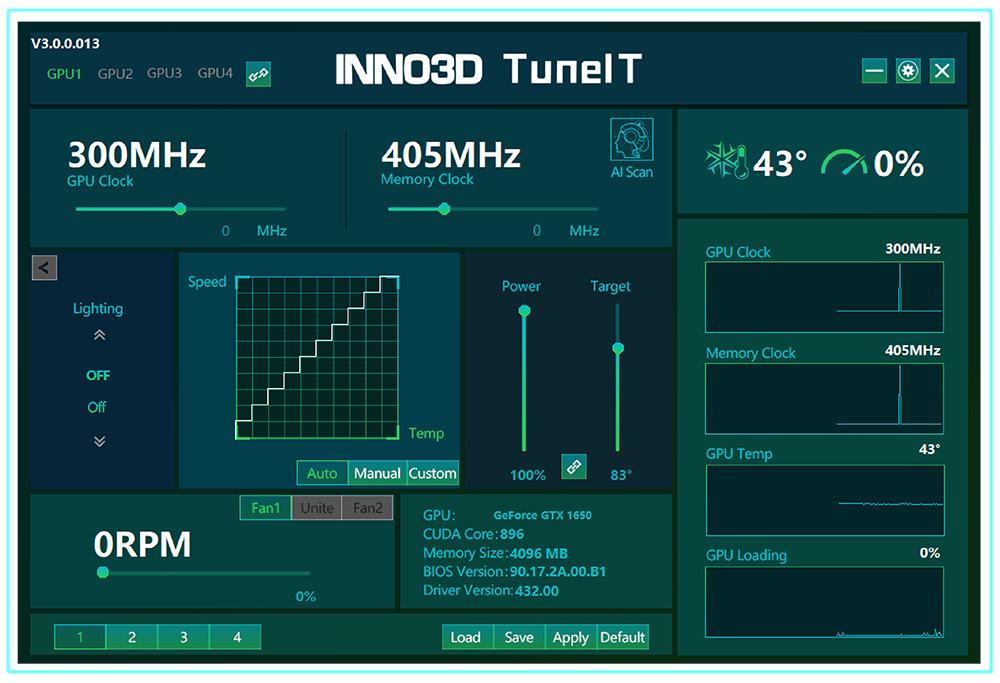This screenshot has height=683, width=1000.
Task: Click the snowflake thermometer temperature icon
Action: (x=726, y=161)
